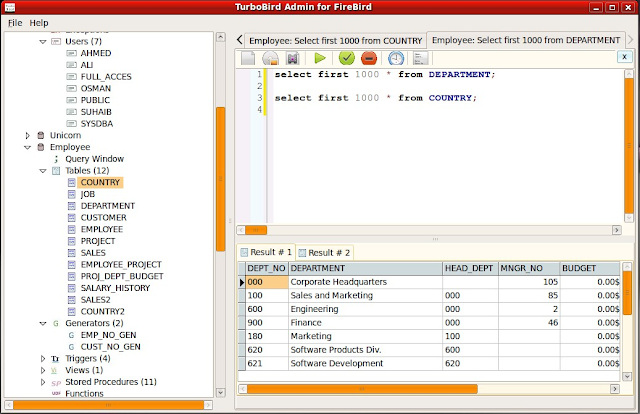Collapse the Tables (12) node
The height and width of the screenshot is (414, 640).
click(x=43, y=171)
